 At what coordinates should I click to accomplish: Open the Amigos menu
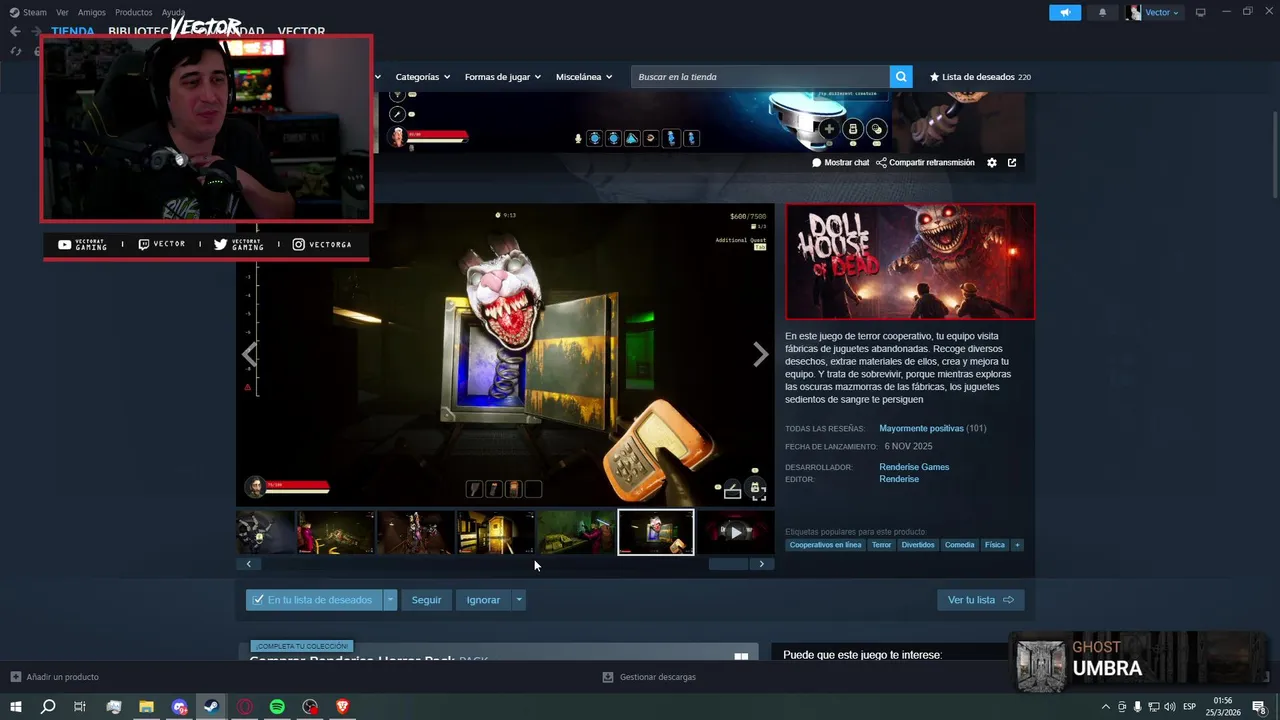pyautogui.click(x=92, y=12)
